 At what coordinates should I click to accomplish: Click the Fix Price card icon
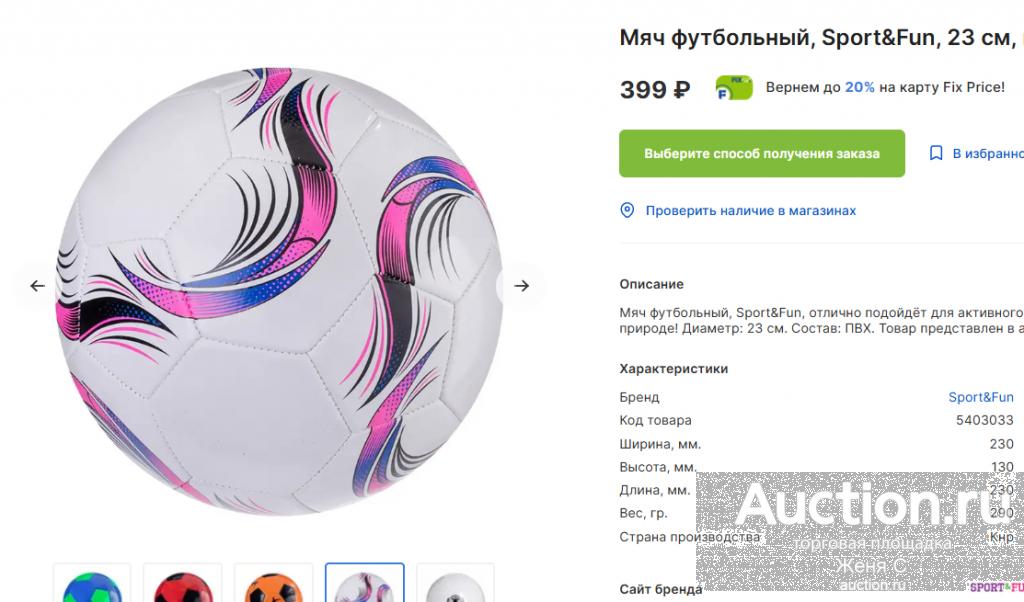(x=734, y=88)
